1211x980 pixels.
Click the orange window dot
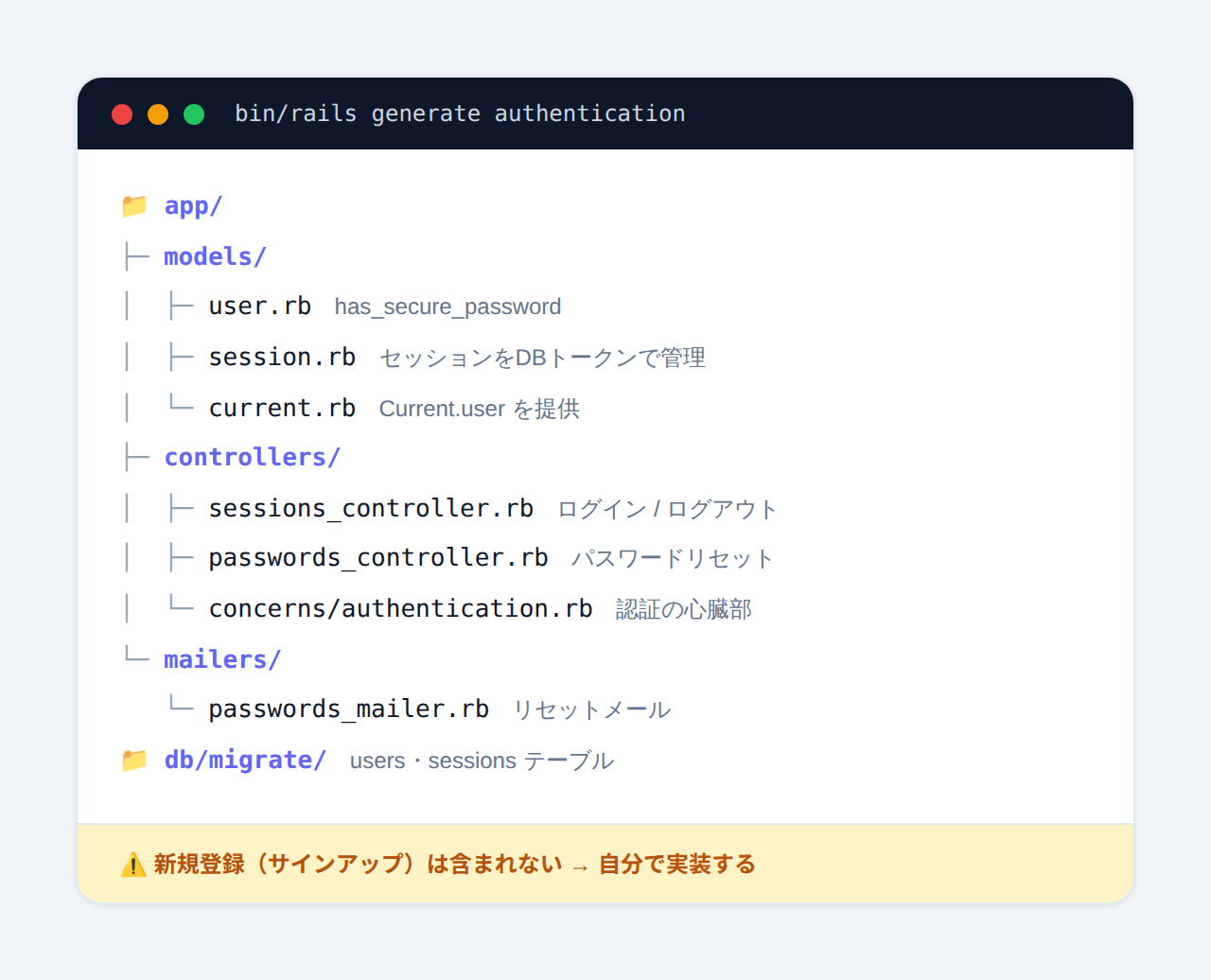click(x=158, y=114)
